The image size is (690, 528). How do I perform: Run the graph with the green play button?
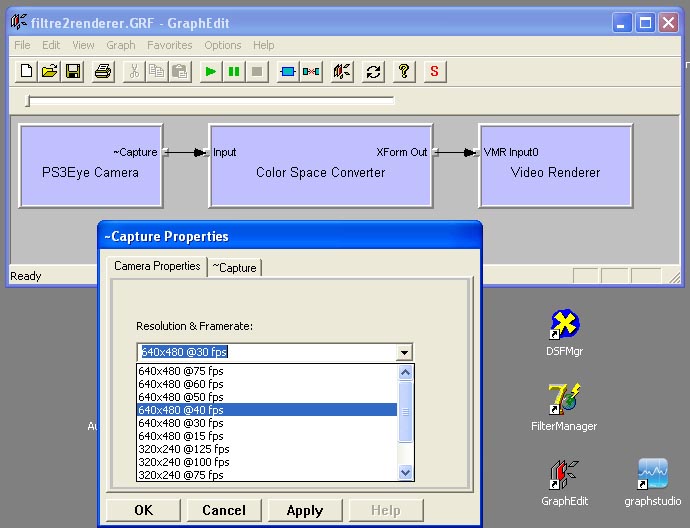pyautogui.click(x=211, y=71)
